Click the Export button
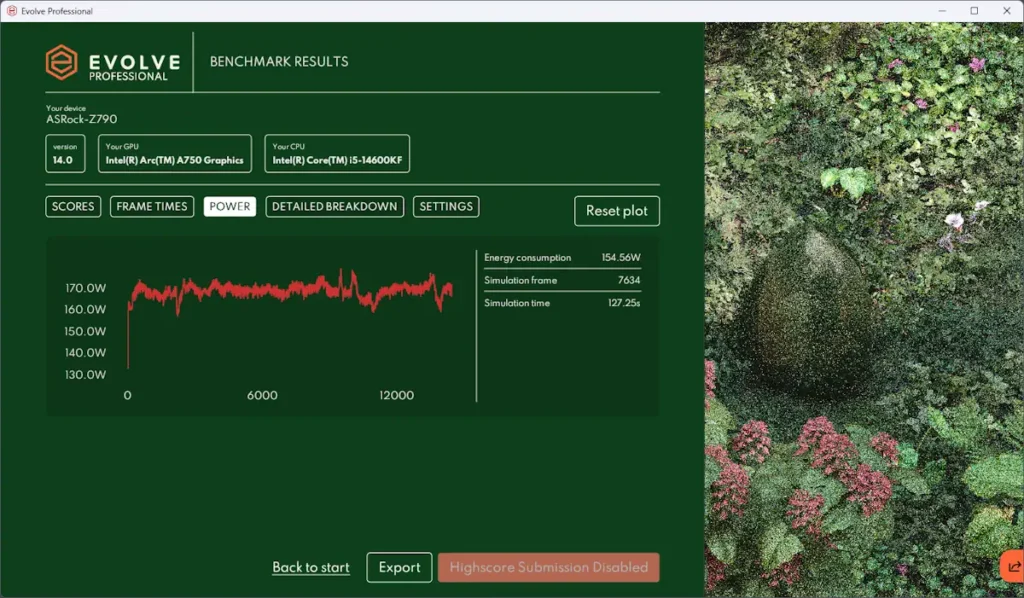The height and width of the screenshot is (598, 1024). click(399, 567)
